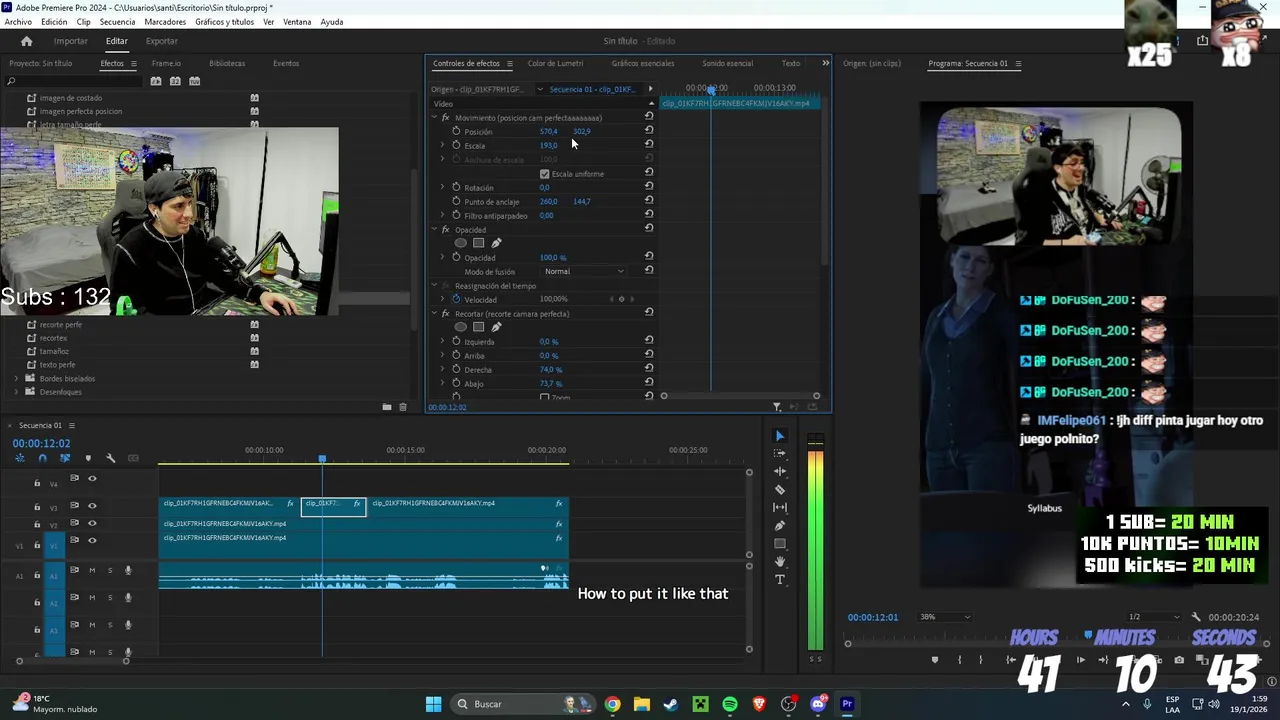Uncheck the Escala uniforme checkbox
The image size is (1280, 720).
(x=545, y=174)
